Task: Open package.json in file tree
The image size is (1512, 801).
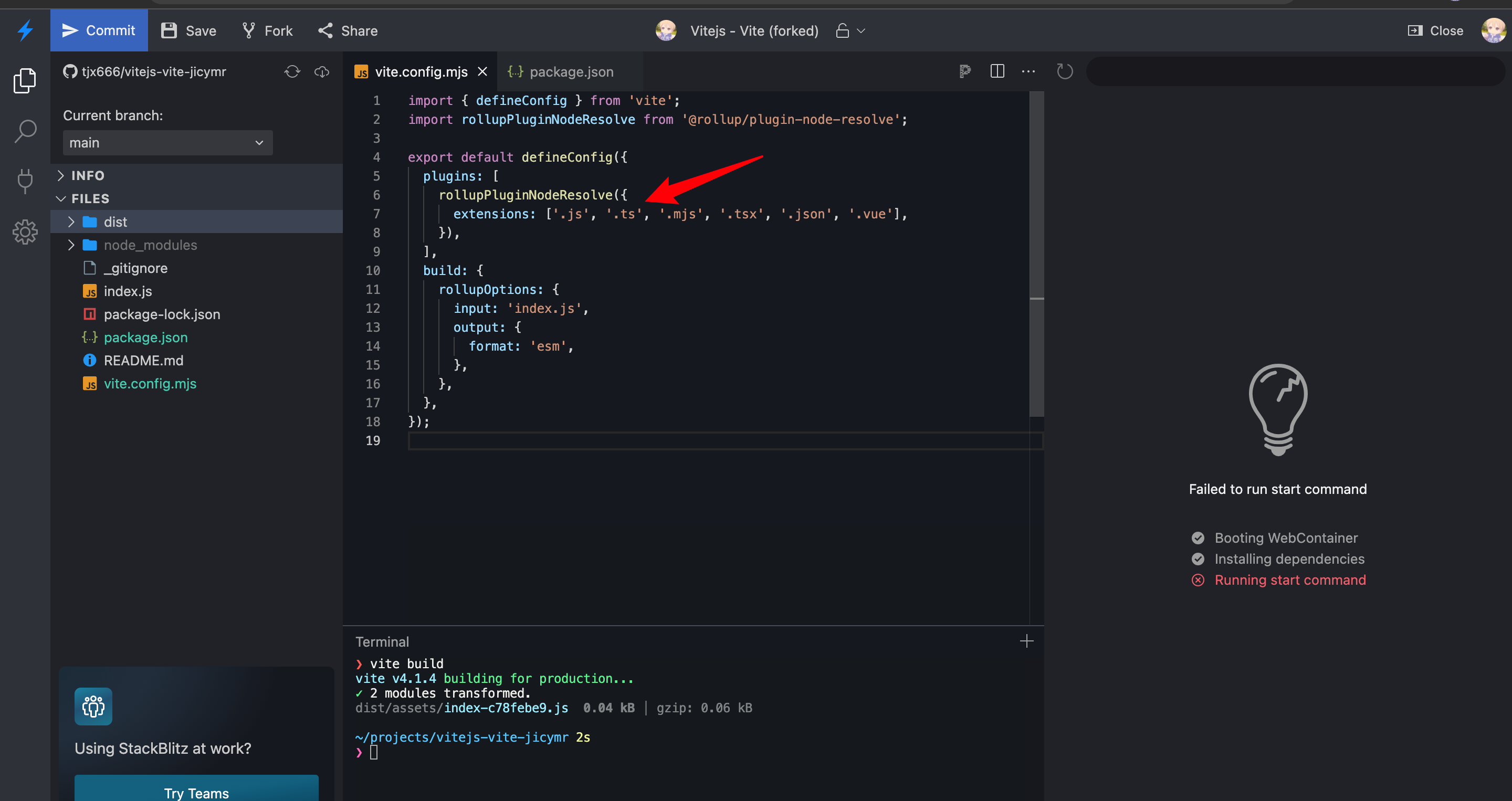Action: pos(197,337)
